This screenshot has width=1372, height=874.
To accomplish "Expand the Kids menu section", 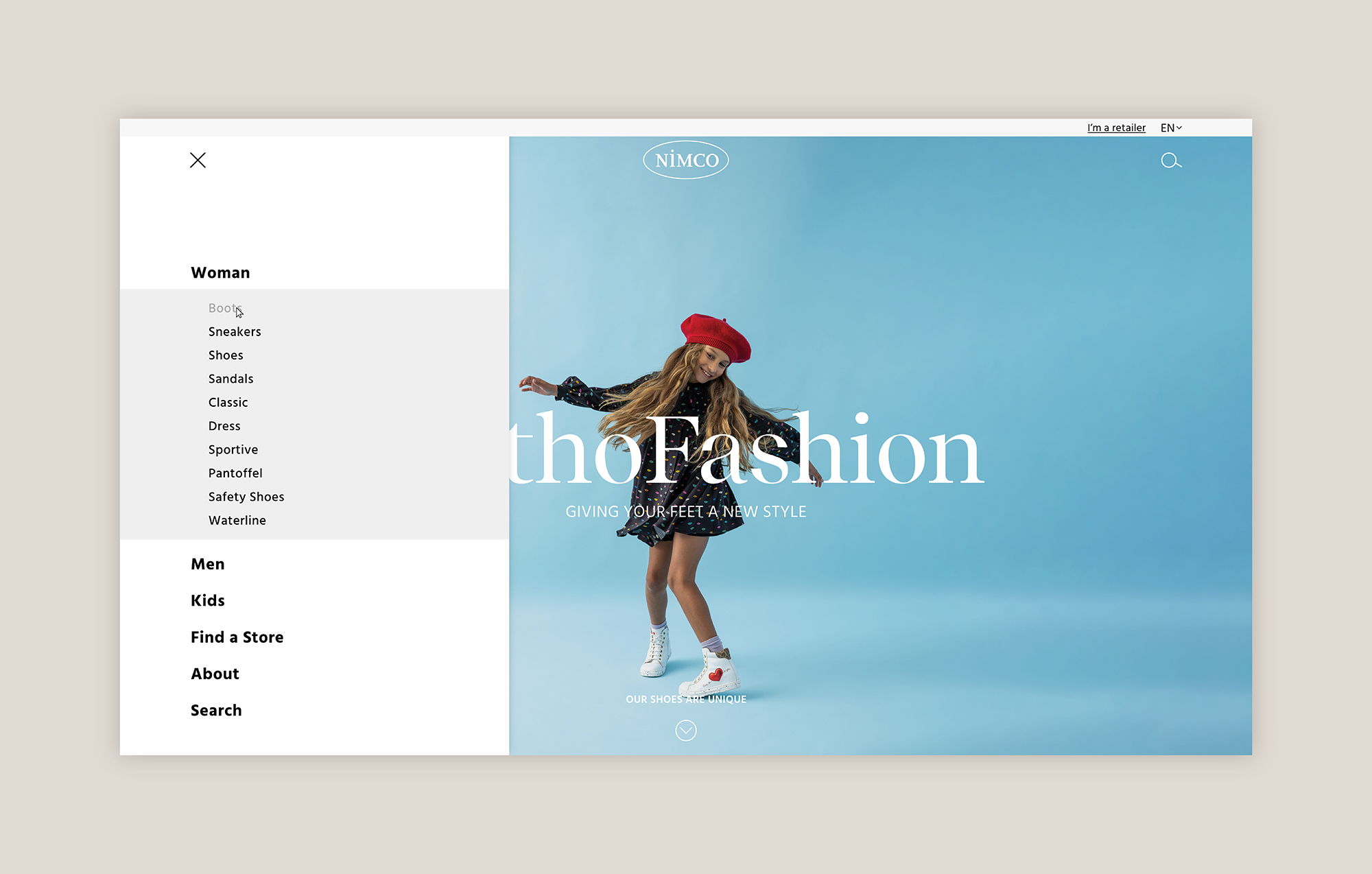I will [x=207, y=600].
